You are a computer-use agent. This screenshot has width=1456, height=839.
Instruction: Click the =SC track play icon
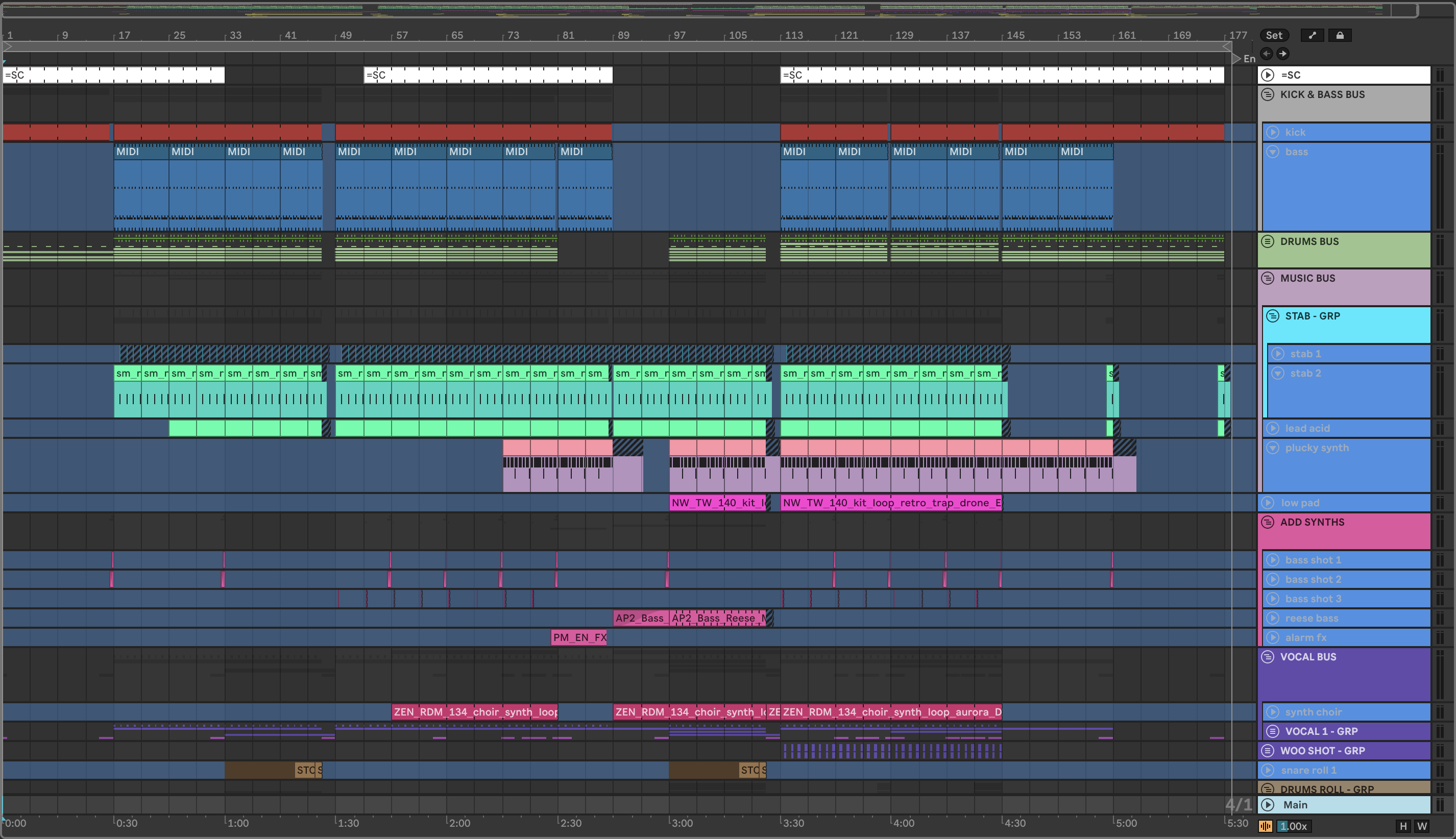point(1268,75)
